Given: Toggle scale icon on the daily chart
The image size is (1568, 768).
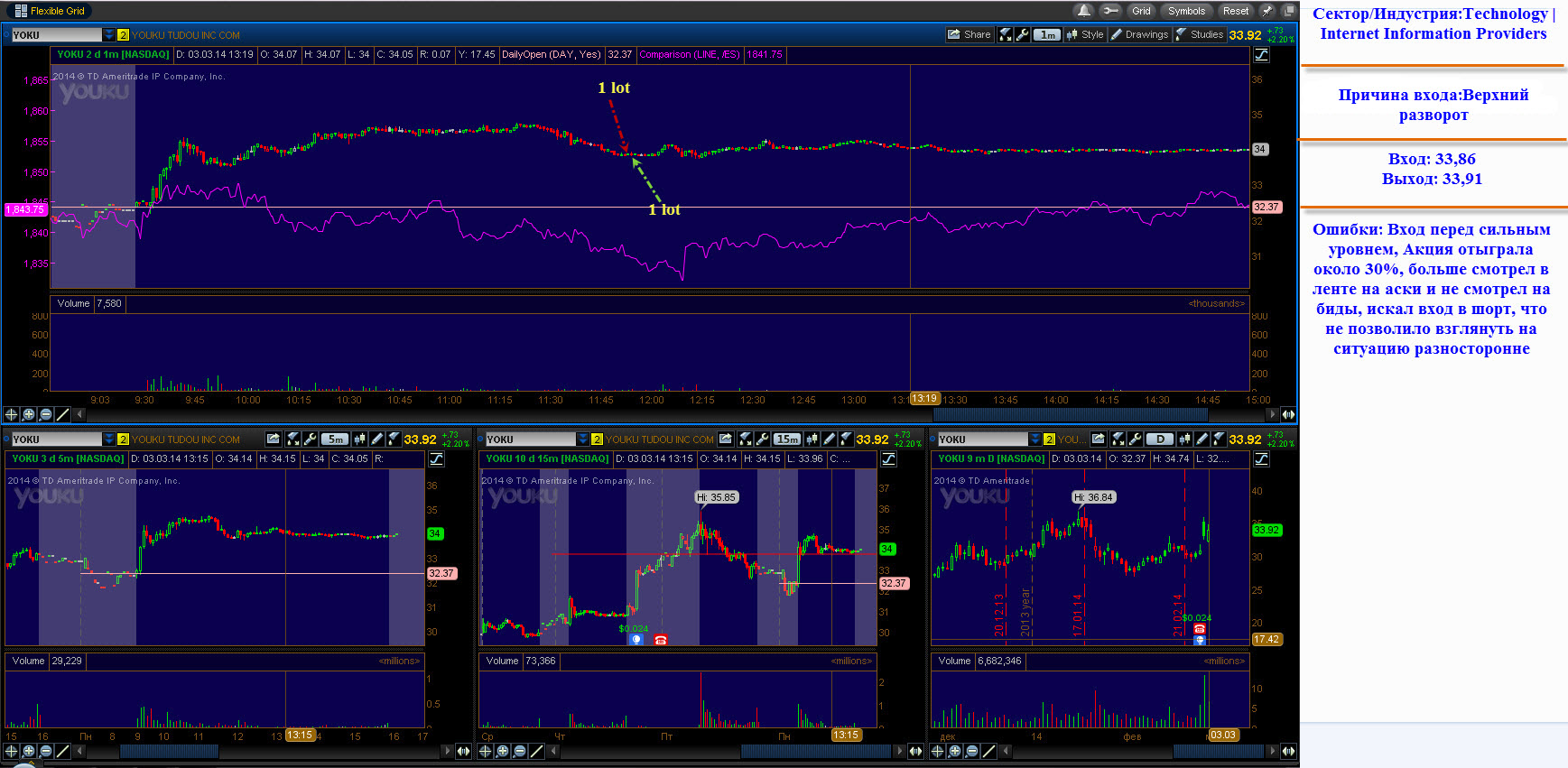Looking at the screenshot, I should click(1261, 458).
